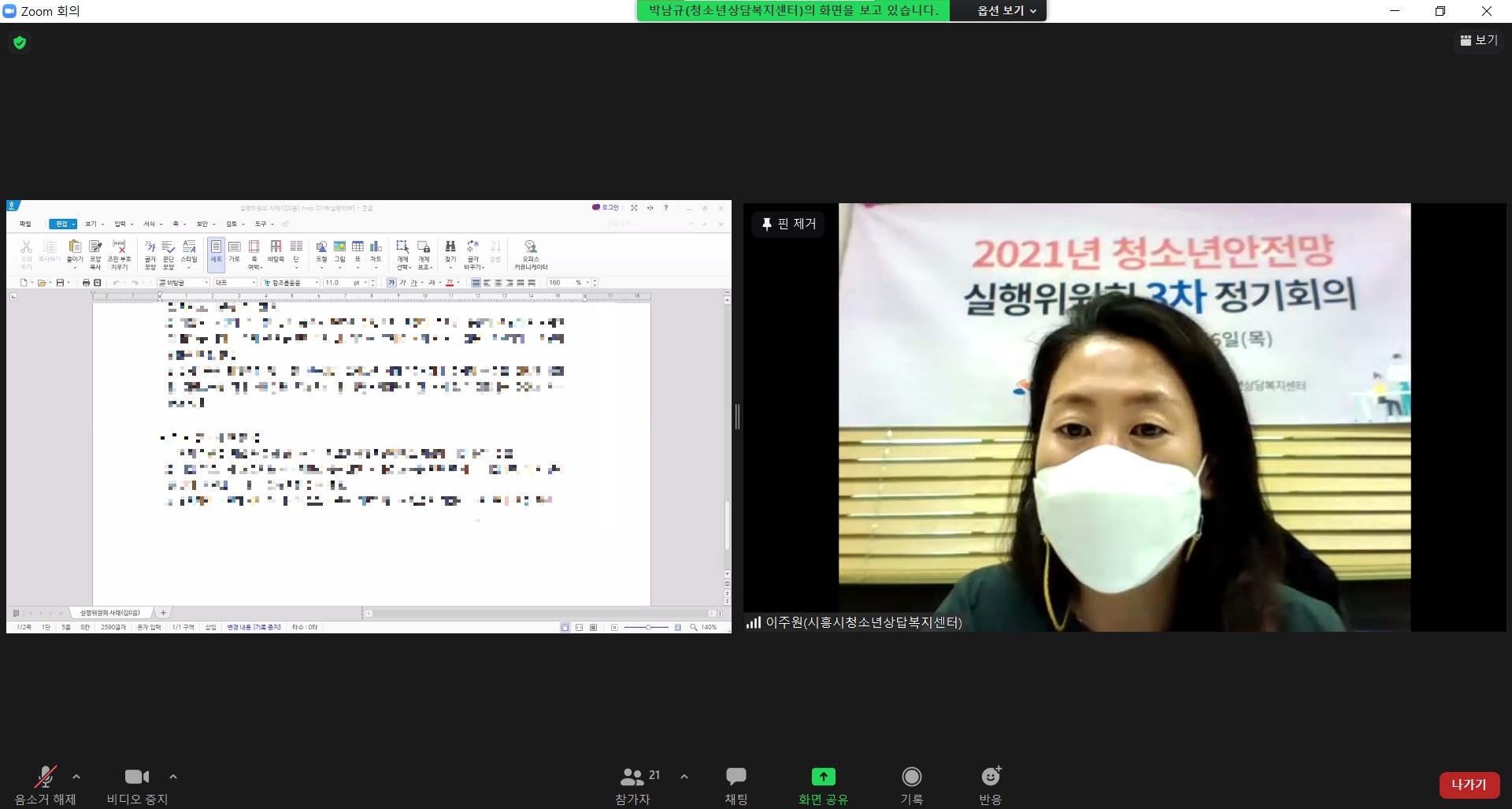Click 스타일 styles icon in ribbon
This screenshot has width=1512, height=809.
(189, 254)
